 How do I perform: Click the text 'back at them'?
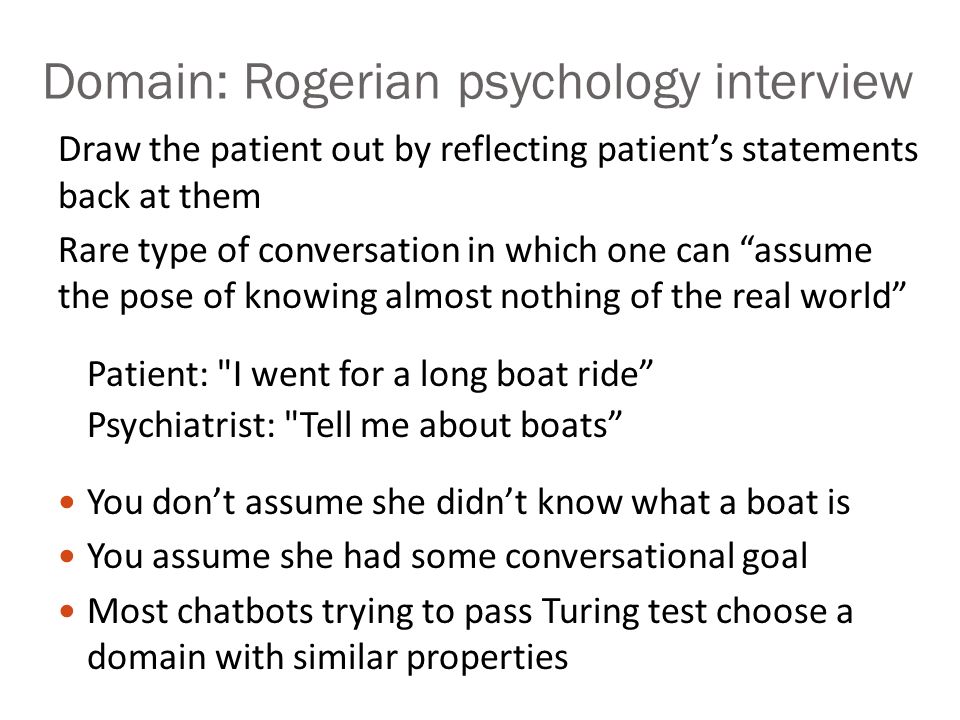[x=159, y=197]
